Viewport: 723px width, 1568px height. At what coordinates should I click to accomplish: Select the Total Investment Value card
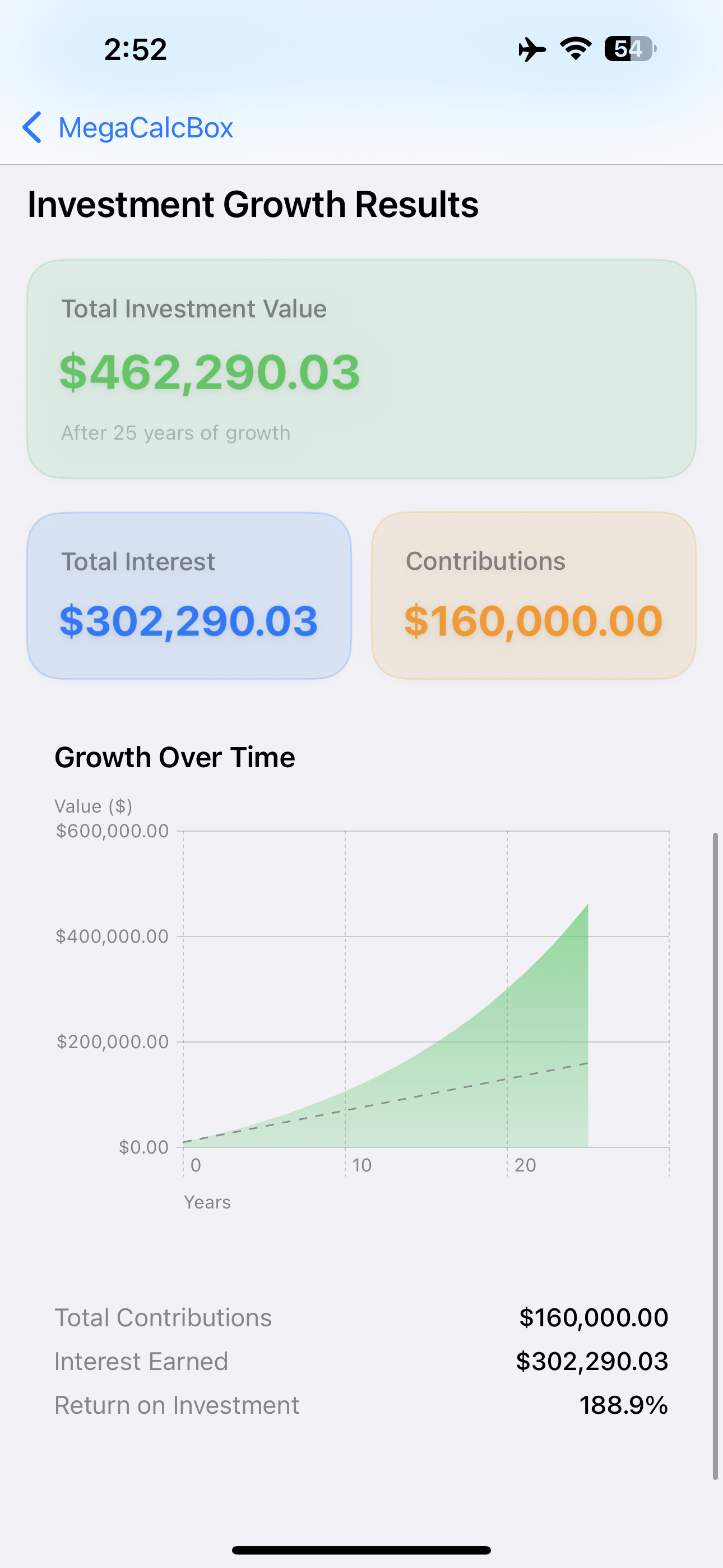(361, 369)
